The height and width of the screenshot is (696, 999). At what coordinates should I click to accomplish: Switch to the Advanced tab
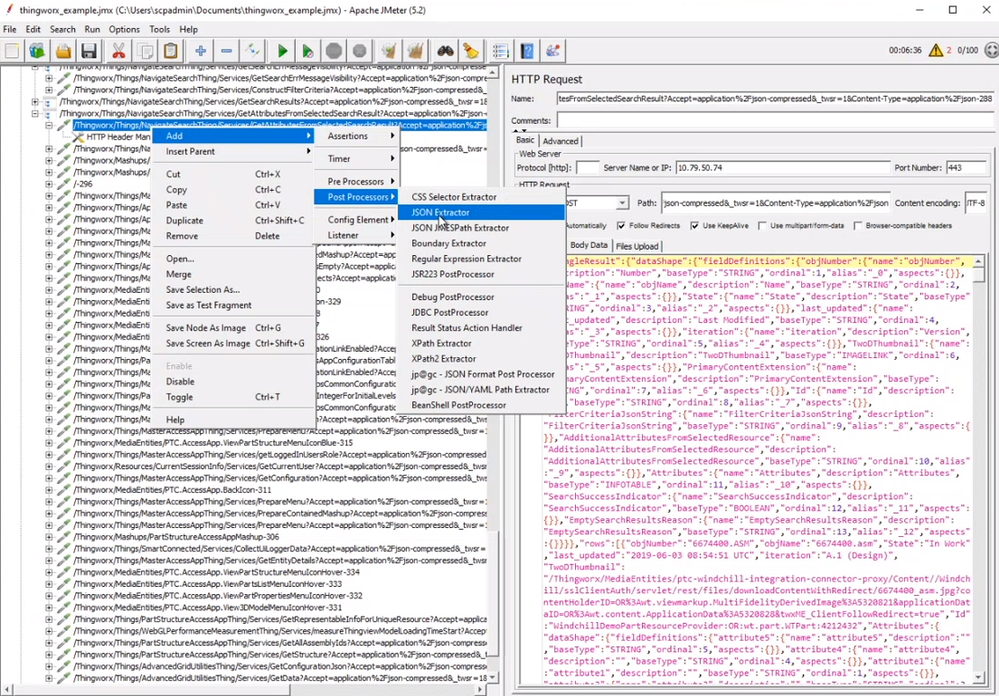(x=560, y=141)
